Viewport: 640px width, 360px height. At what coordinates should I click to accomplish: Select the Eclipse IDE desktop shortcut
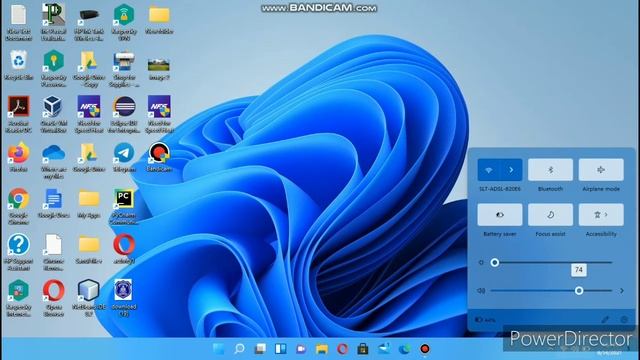click(124, 114)
